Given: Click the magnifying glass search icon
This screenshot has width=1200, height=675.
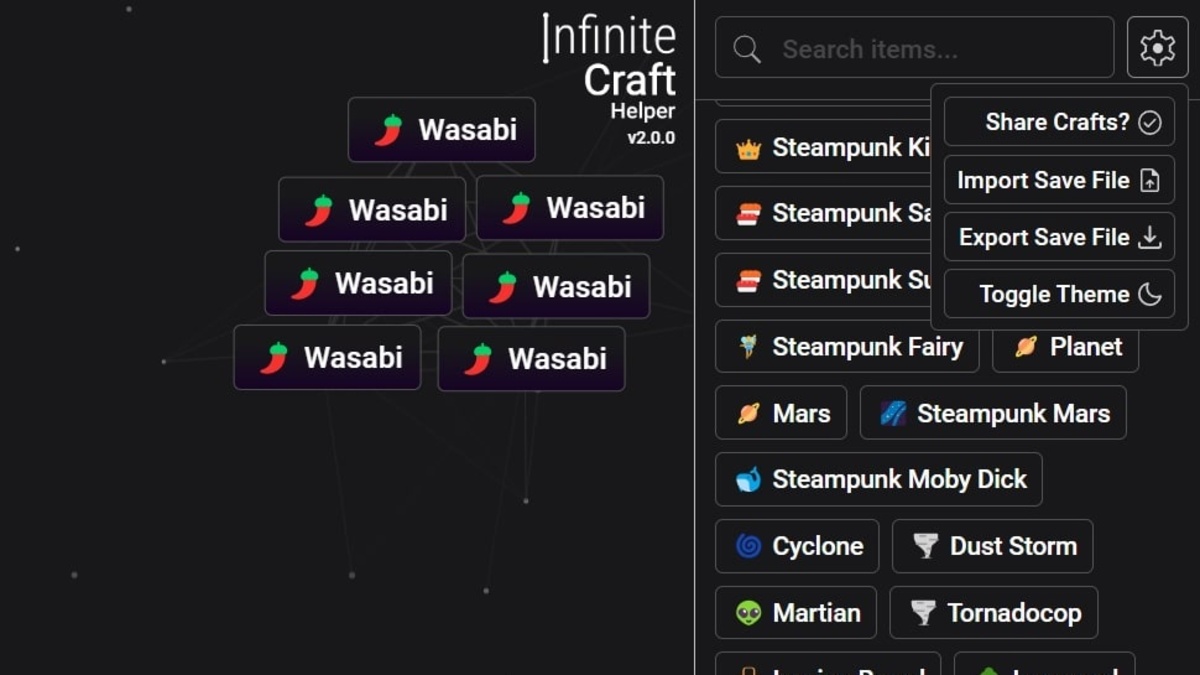Looking at the screenshot, I should (746, 49).
